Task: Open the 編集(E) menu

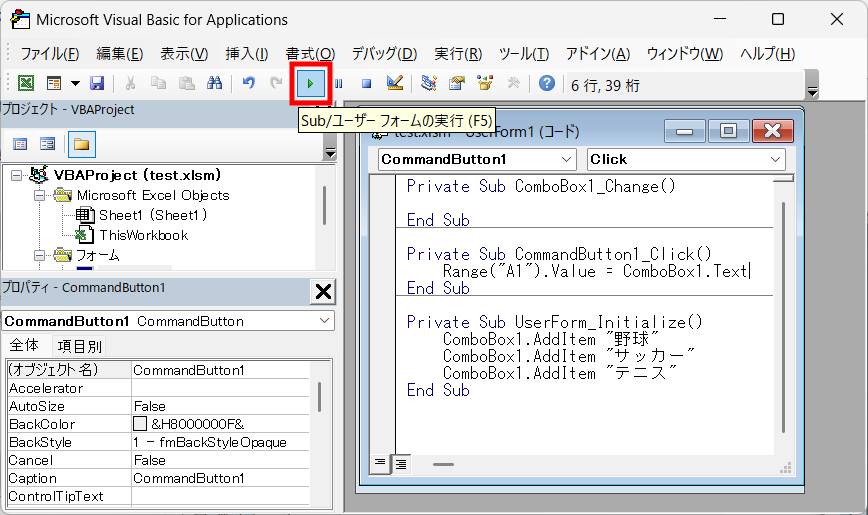Action: pos(120,54)
